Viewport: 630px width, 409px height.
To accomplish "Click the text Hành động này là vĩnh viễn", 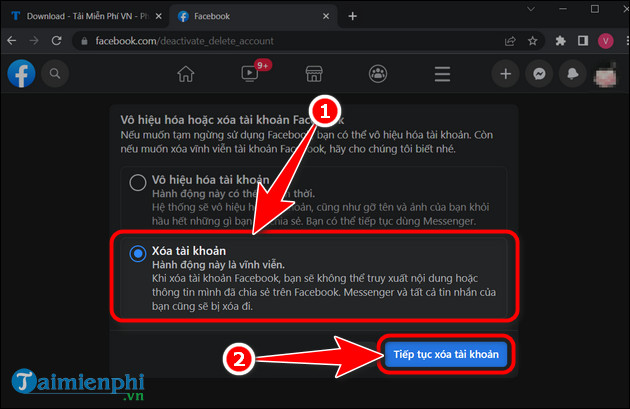I will pos(218,265).
